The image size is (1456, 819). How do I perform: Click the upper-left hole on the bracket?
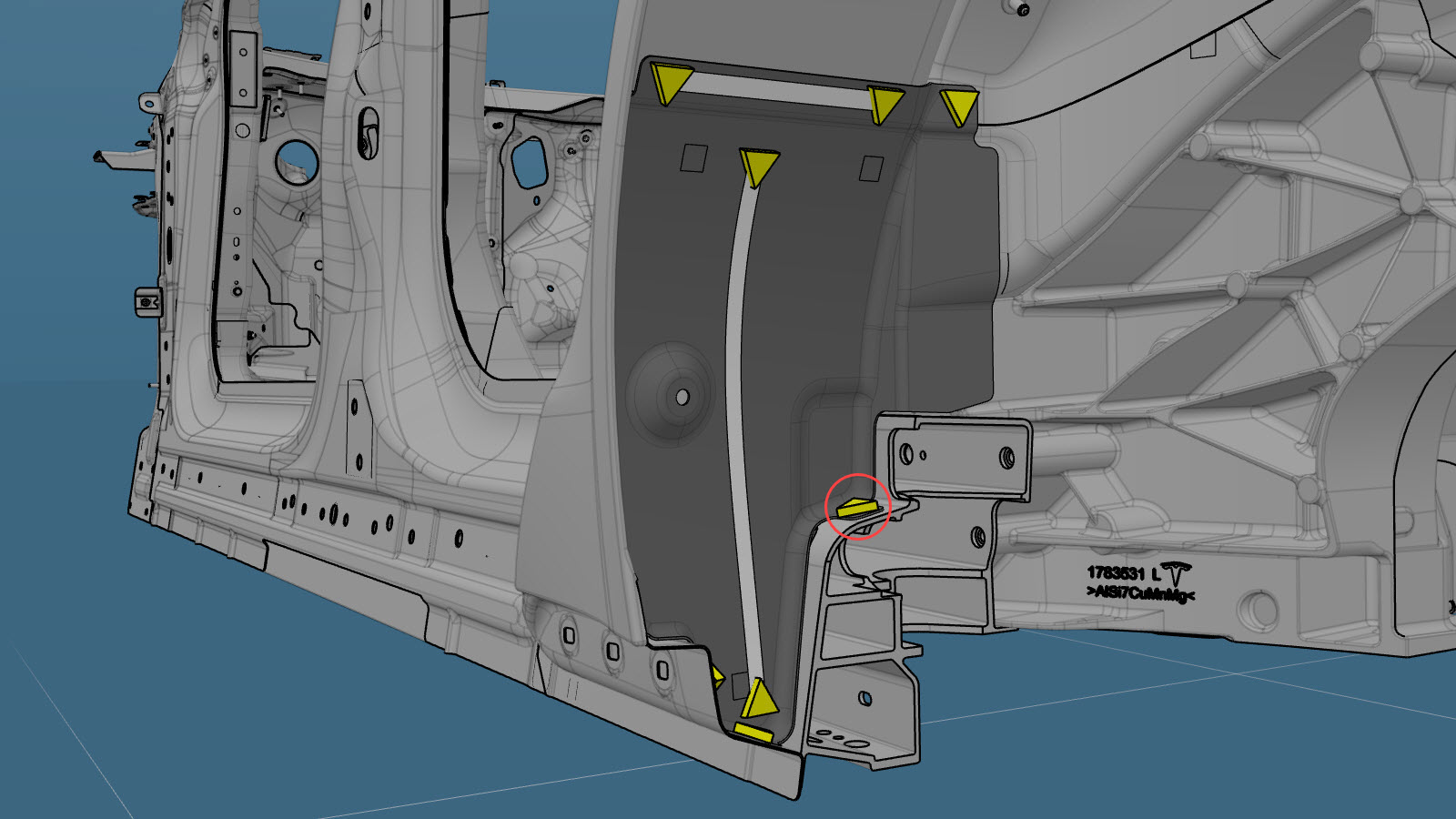coord(905,452)
